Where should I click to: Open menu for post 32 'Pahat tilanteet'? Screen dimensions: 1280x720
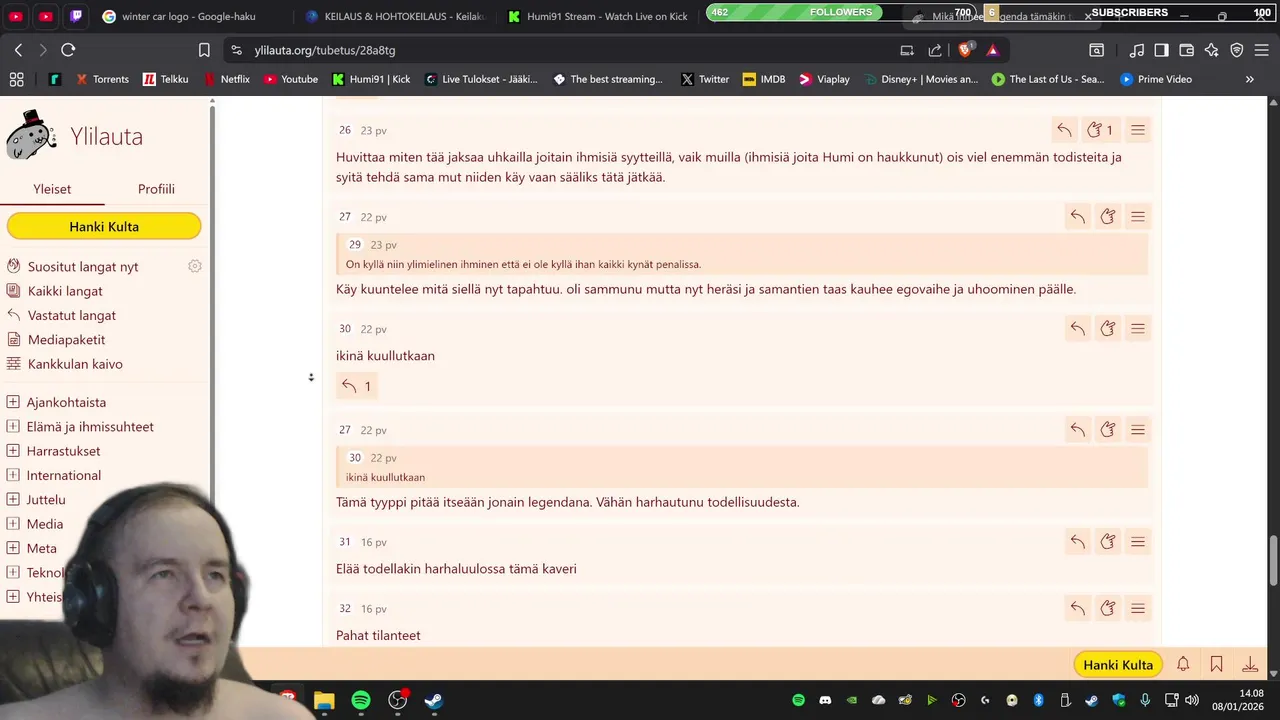[x=1138, y=609]
